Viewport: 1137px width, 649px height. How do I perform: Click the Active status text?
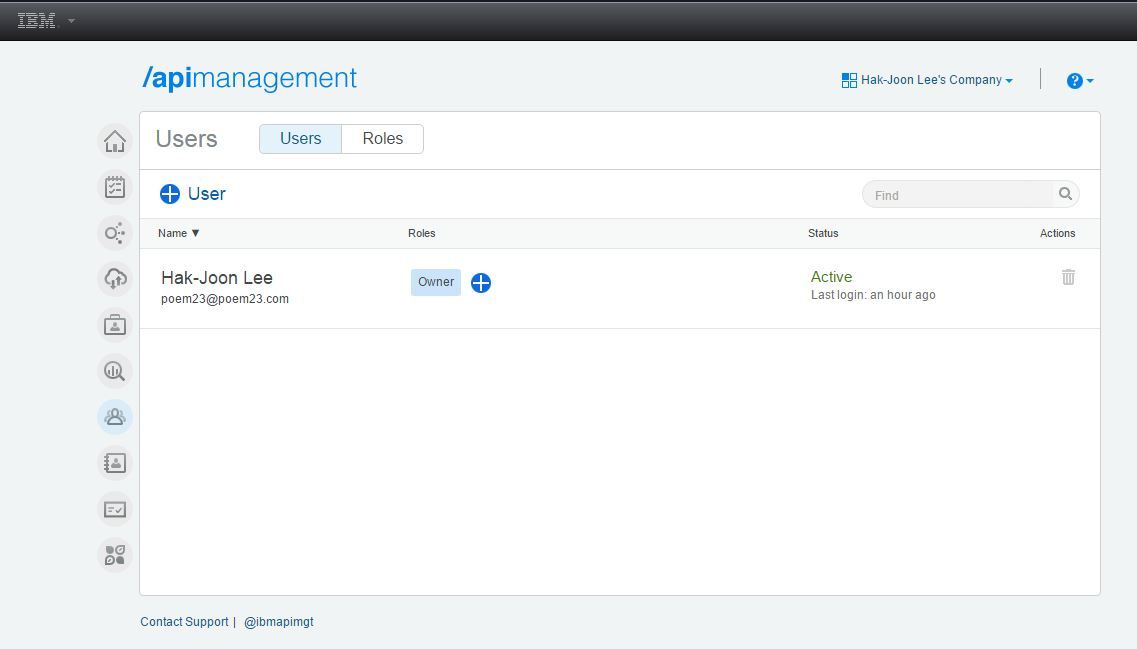pyautogui.click(x=831, y=277)
